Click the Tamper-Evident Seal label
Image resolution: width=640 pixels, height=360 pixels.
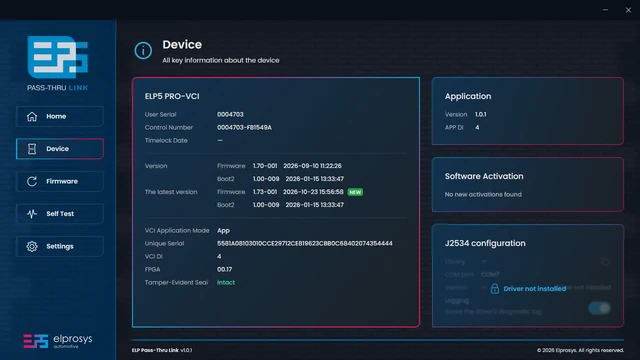click(x=176, y=282)
